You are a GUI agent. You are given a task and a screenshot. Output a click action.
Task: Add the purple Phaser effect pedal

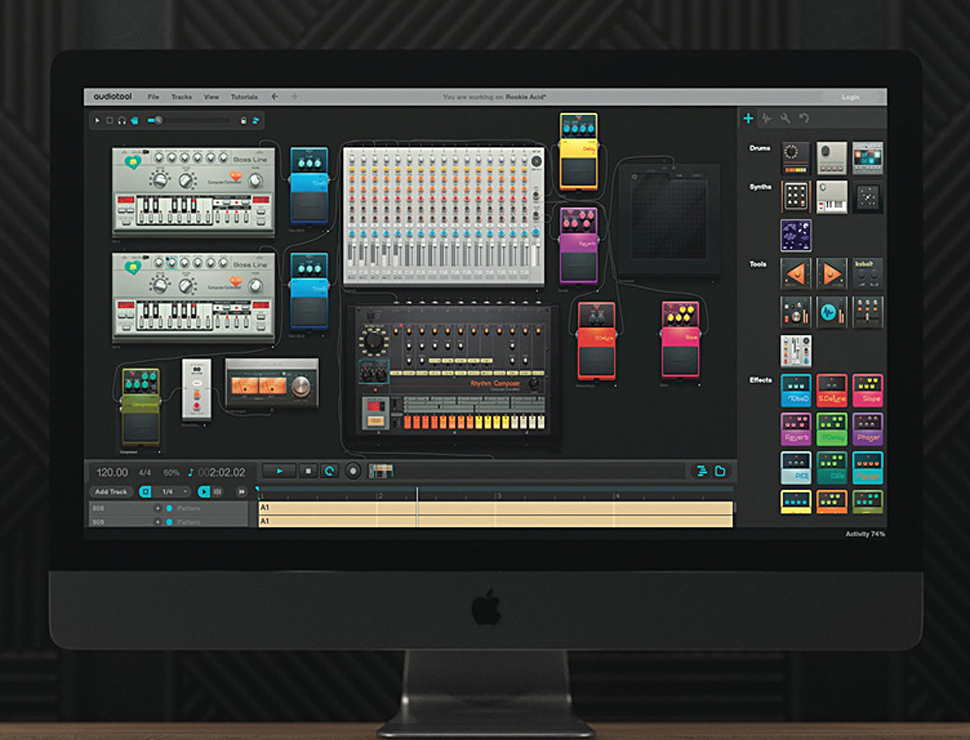point(867,429)
